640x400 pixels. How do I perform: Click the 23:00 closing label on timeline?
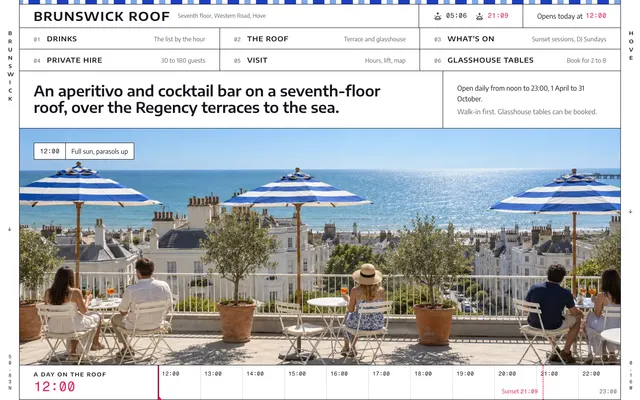[x=608, y=391]
